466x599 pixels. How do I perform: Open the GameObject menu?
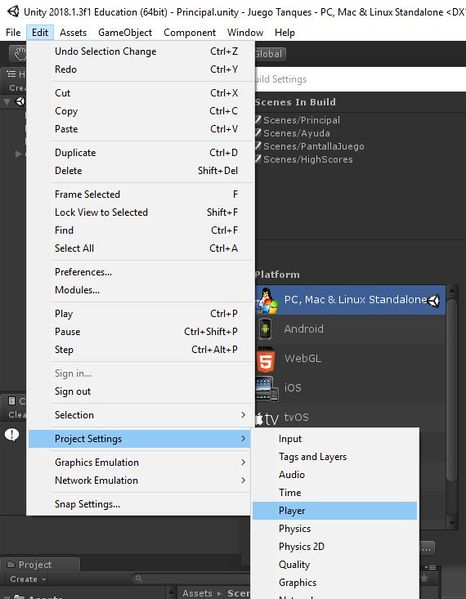tap(125, 32)
